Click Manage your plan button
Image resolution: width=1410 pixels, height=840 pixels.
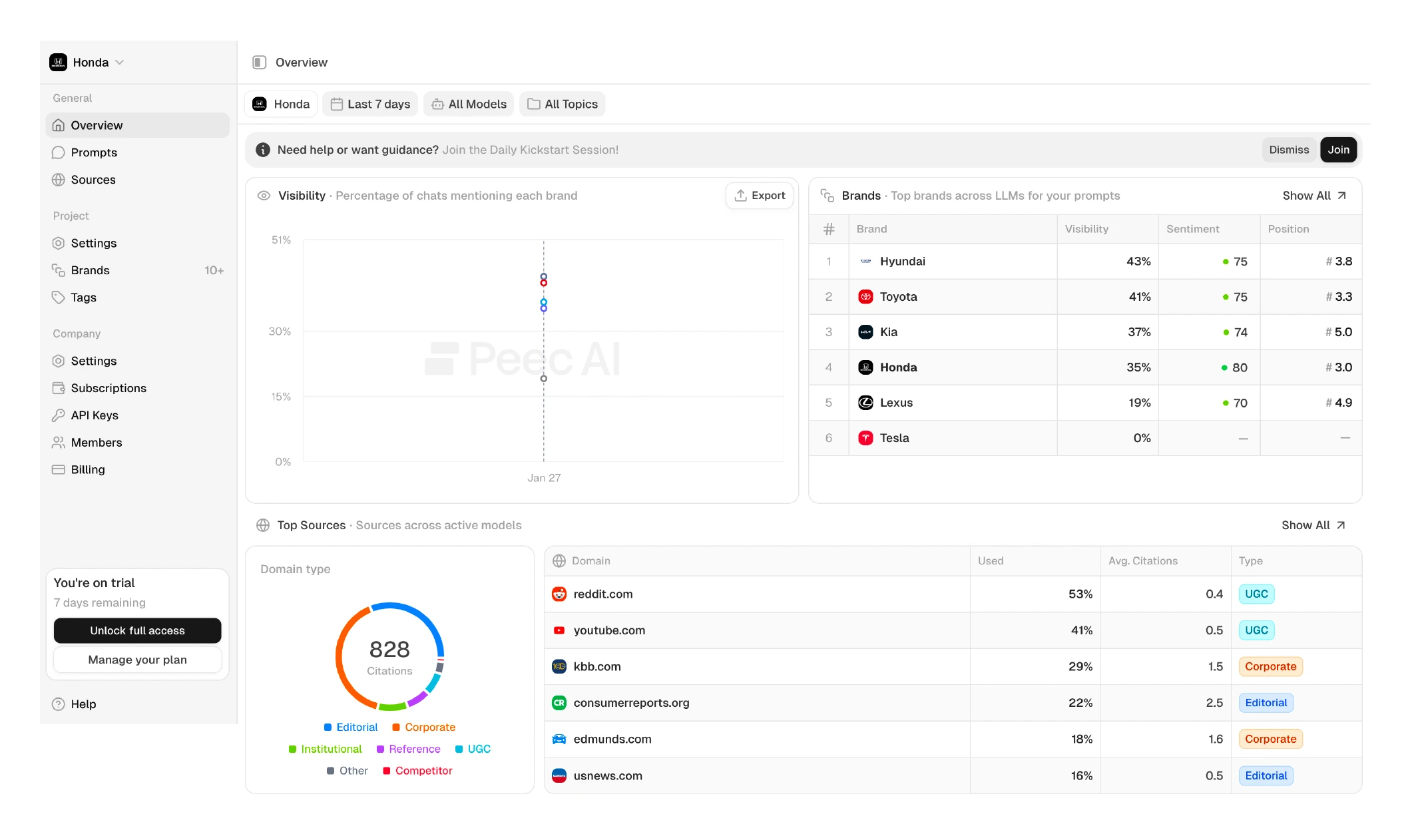pos(137,660)
